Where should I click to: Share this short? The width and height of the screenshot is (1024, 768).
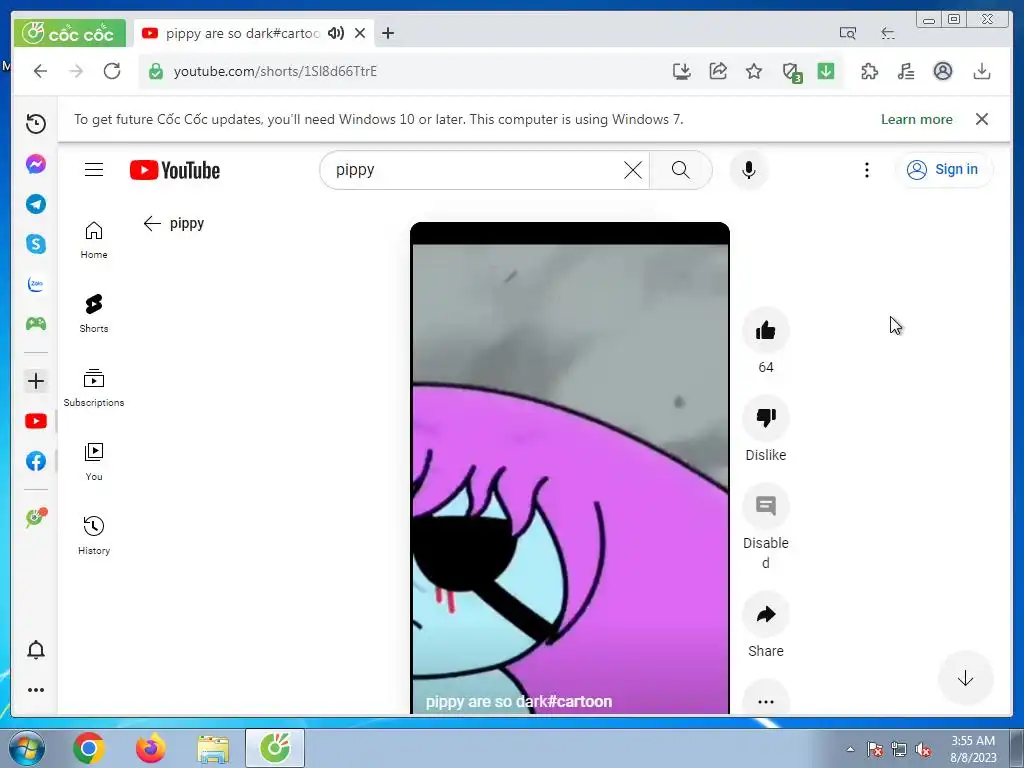click(x=766, y=615)
